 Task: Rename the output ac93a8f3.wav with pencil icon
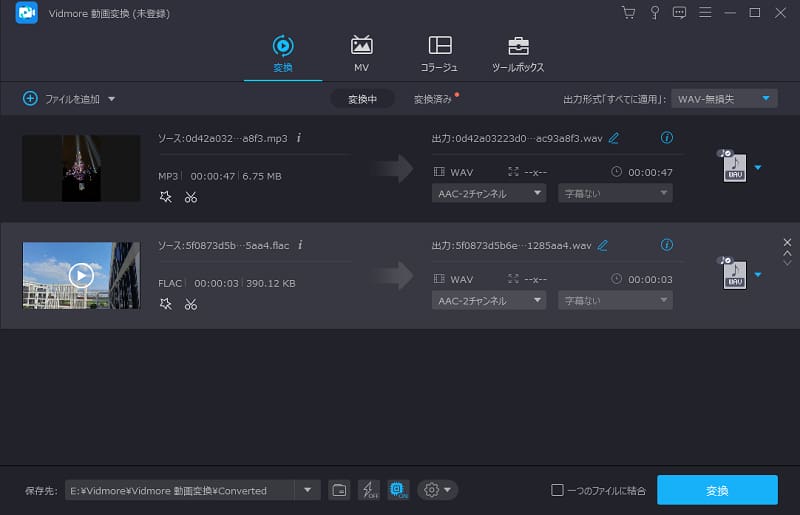tap(614, 138)
